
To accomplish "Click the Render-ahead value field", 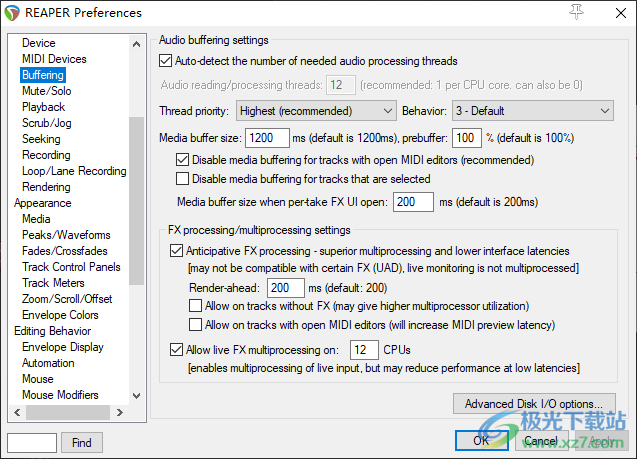I will pos(285,288).
